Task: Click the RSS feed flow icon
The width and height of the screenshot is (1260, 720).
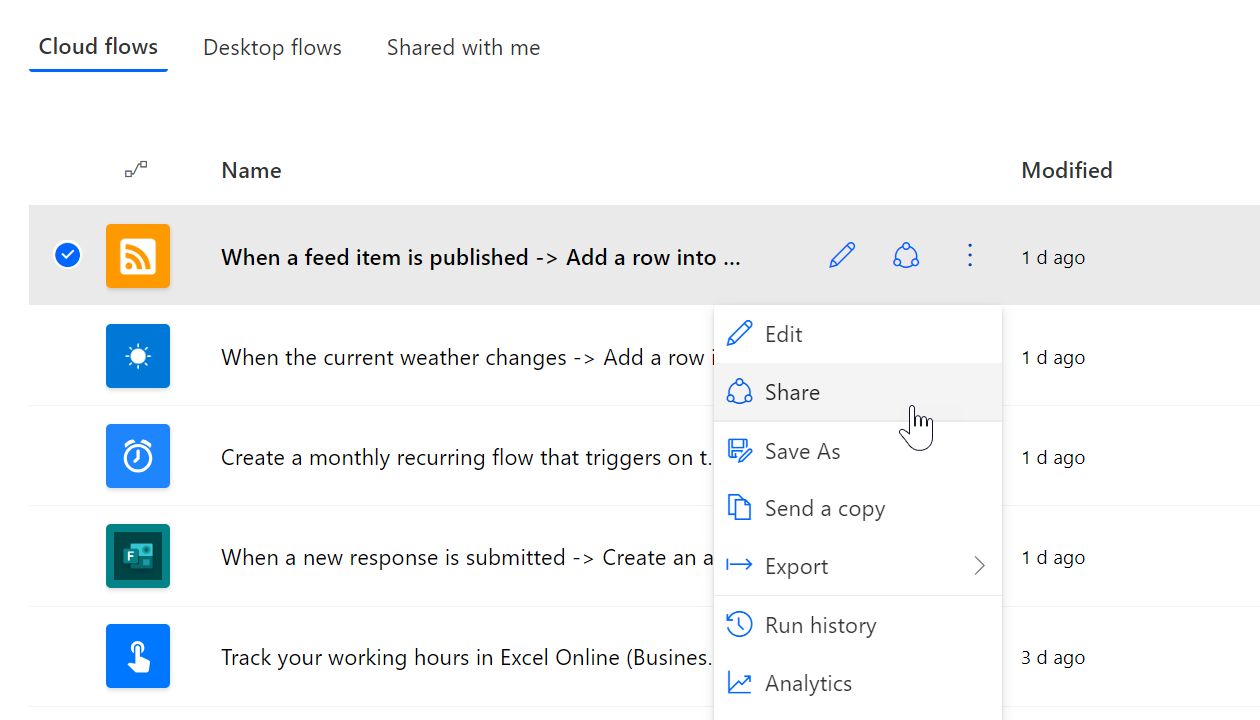Action: point(138,256)
